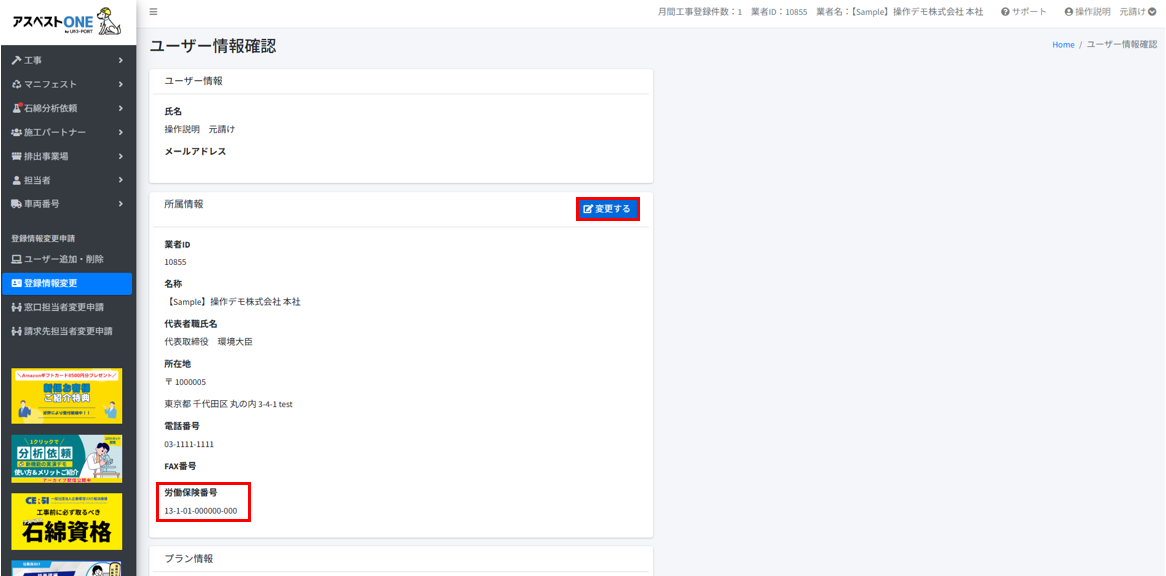The image size is (1166, 576).
Task: Expand the 工事 submenu arrow
Action: (120, 61)
